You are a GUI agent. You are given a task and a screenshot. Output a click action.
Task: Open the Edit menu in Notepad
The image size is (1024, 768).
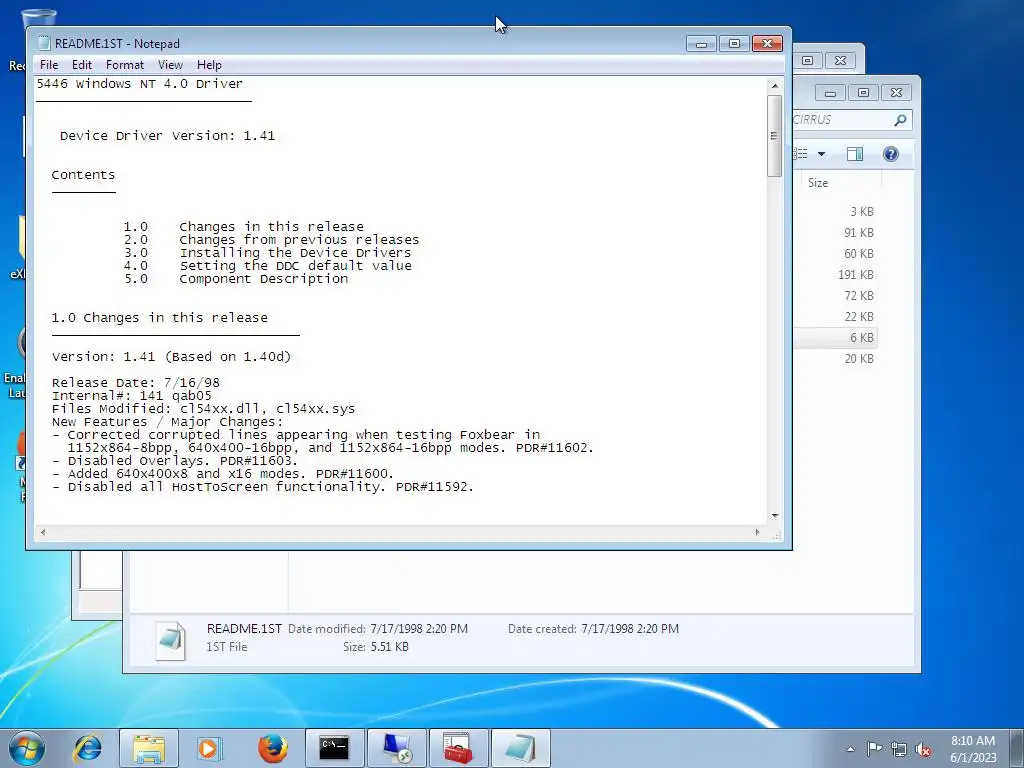pyautogui.click(x=82, y=65)
